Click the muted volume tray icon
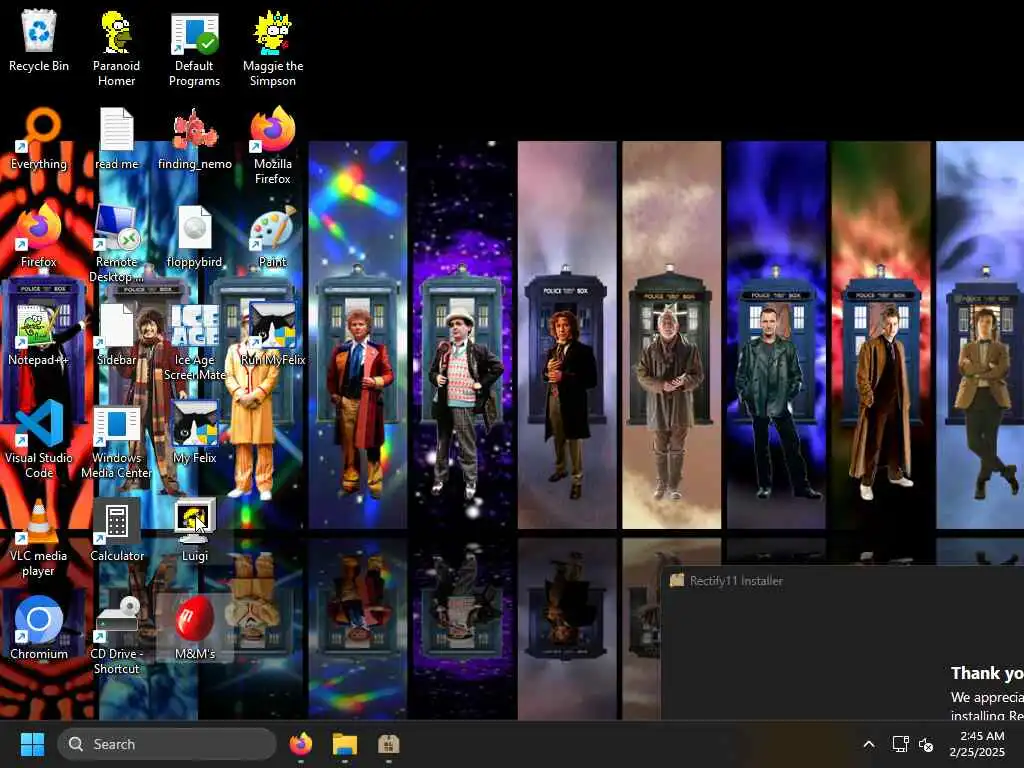 pos(926,744)
